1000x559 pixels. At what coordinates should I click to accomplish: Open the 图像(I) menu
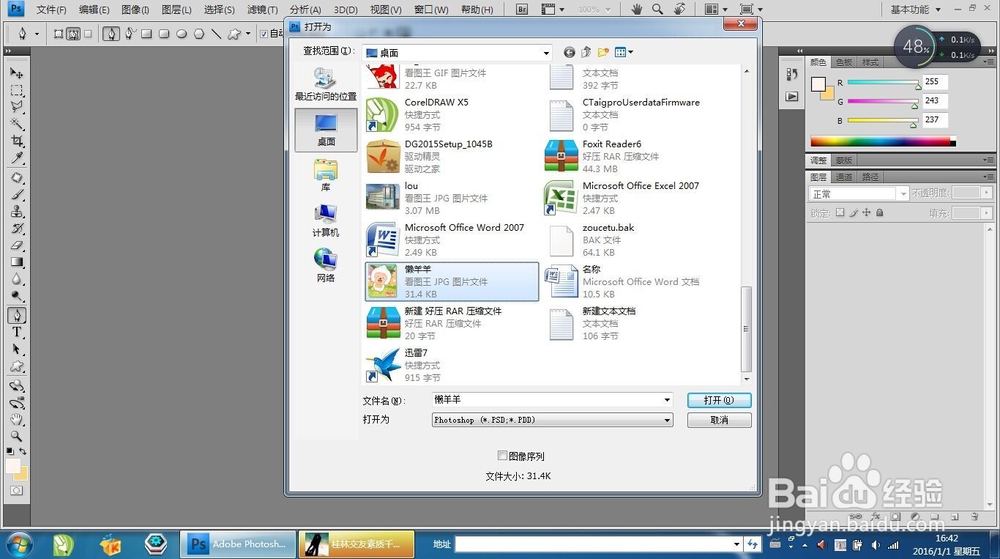[x=135, y=10]
